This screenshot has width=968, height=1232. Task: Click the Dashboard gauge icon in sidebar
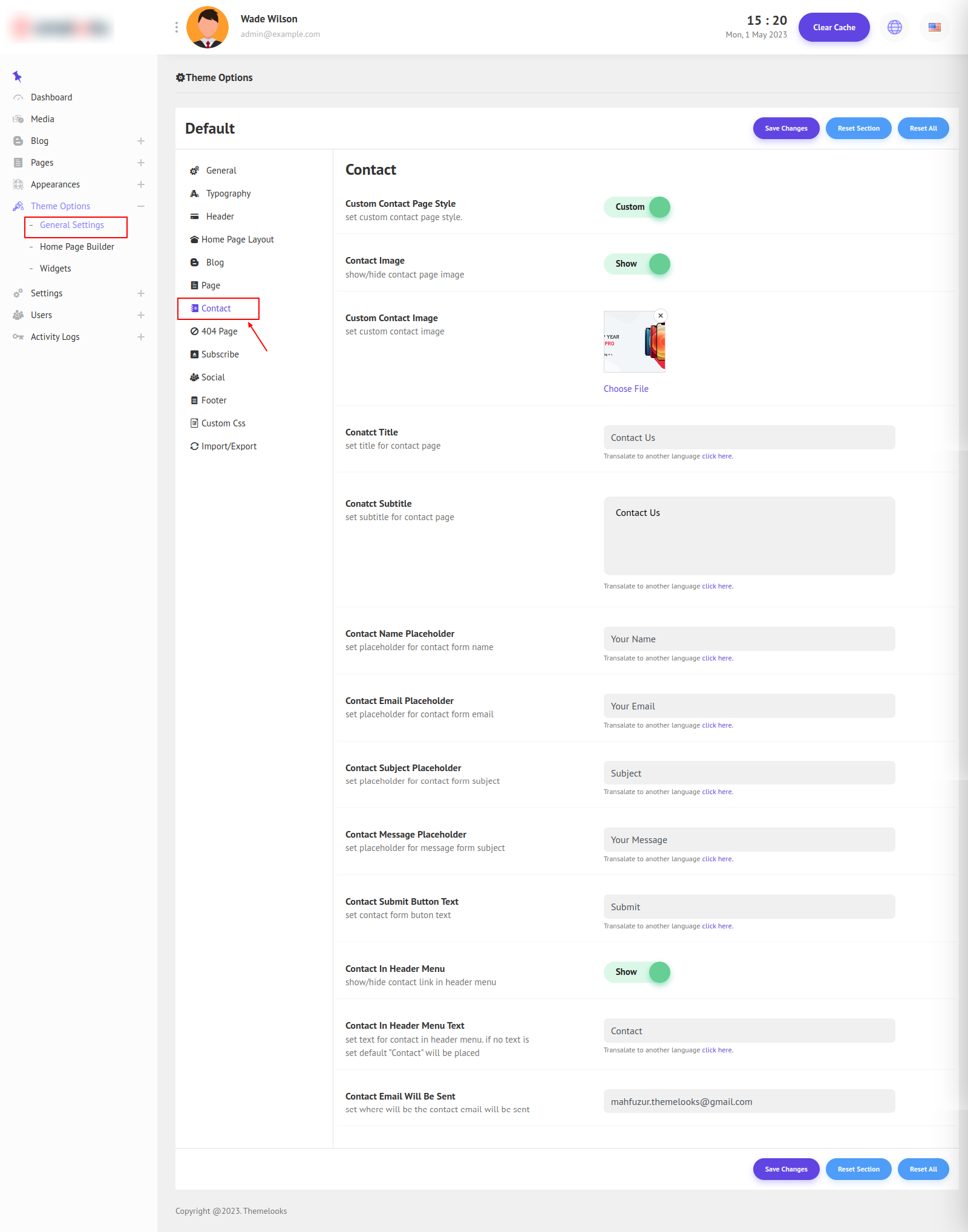(x=18, y=97)
